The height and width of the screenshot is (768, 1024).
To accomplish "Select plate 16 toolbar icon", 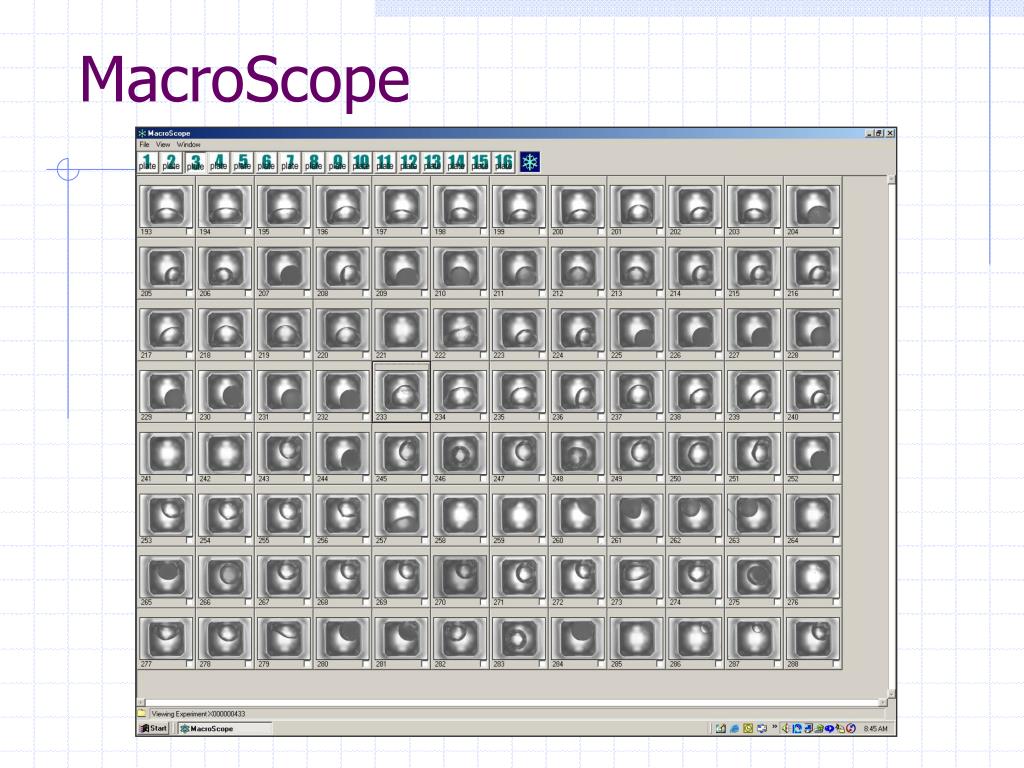I will [504, 162].
